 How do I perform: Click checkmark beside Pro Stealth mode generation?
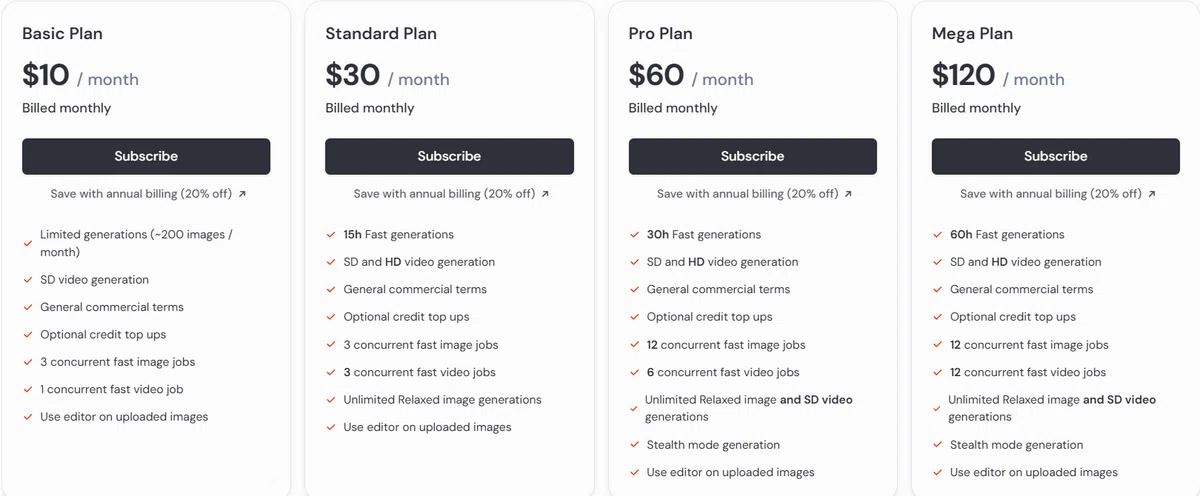tap(634, 445)
